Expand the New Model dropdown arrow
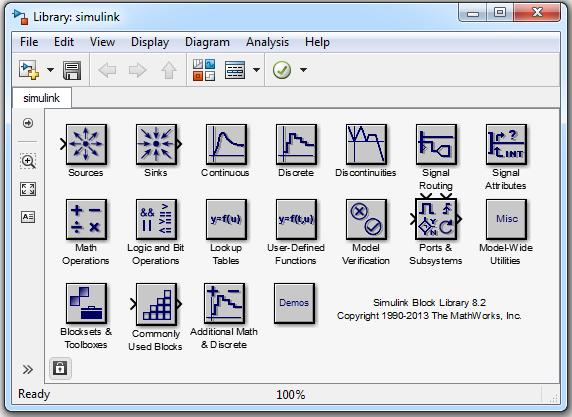 click(50, 70)
